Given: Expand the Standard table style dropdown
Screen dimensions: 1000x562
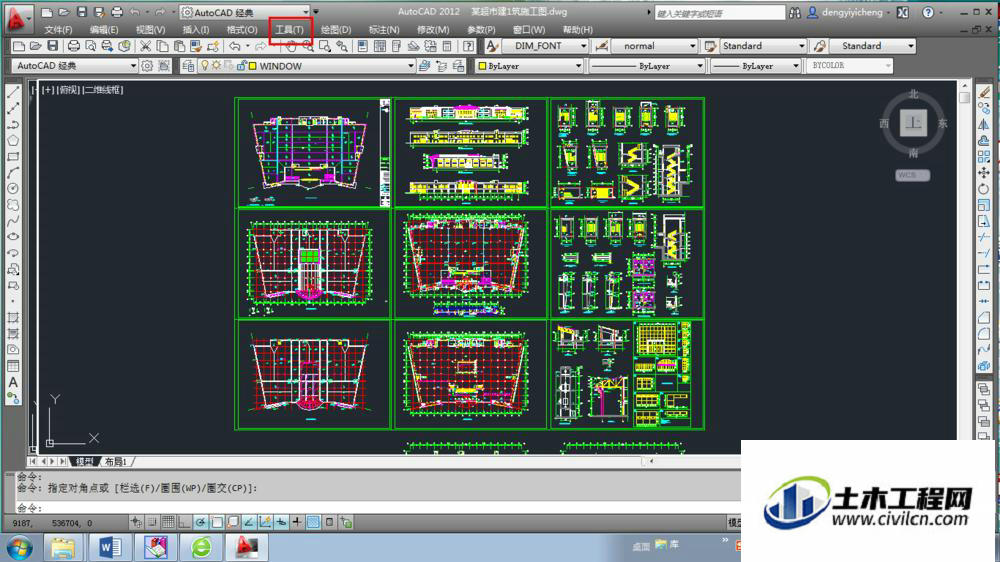Looking at the screenshot, I should pyautogui.click(x=802, y=46).
